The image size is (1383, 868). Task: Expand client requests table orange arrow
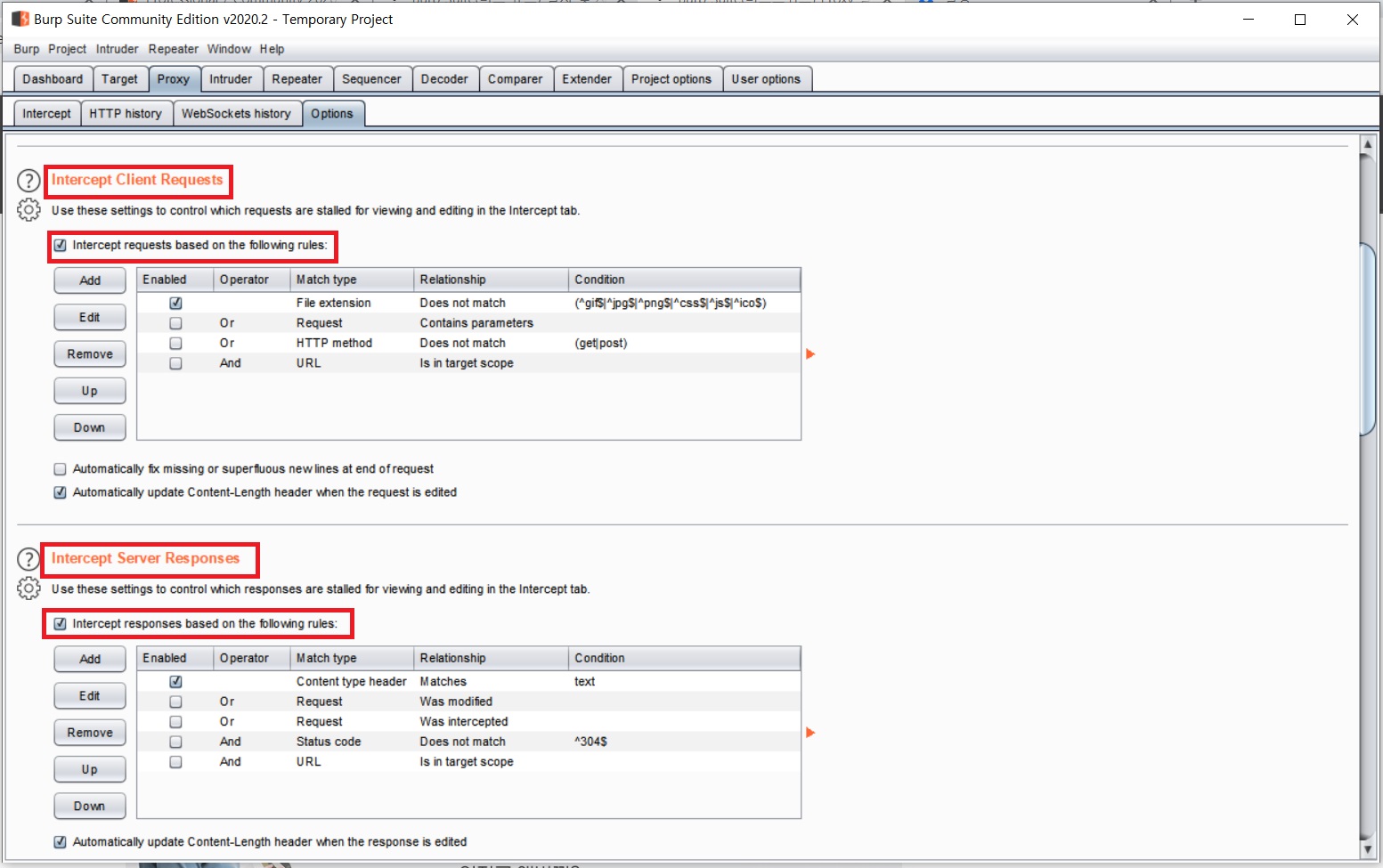click(810, 354)
